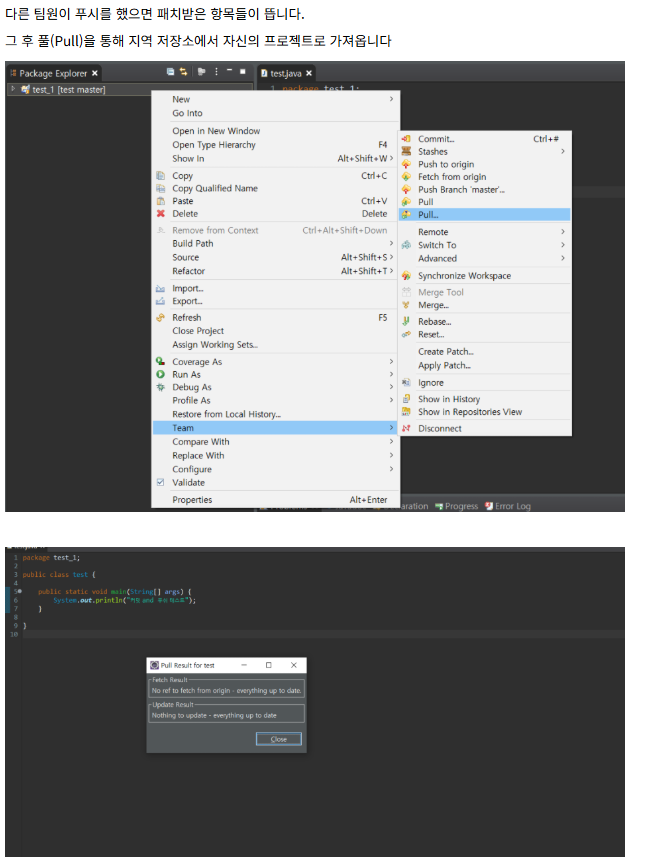The height and width of the screenshot is (865, 662).
Task: Expand the Profile As submenu arrow
Action: tap(391, 400)
